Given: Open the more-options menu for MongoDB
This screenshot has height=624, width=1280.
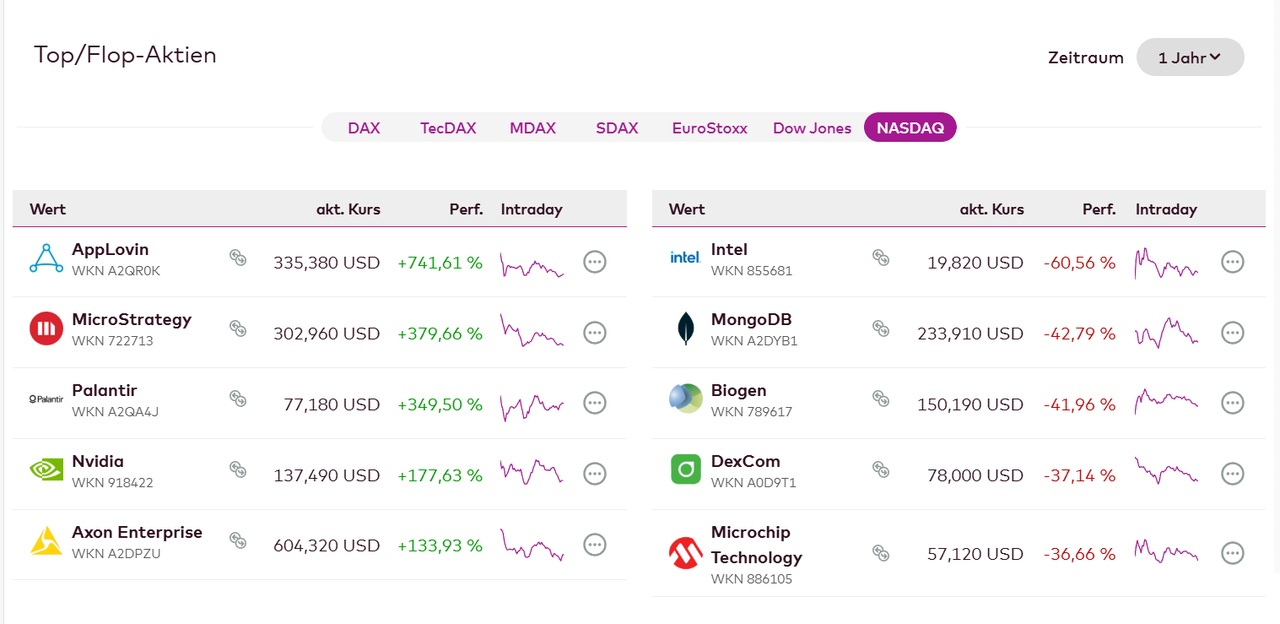Looking at the screenshot, I should (1233, 333).
